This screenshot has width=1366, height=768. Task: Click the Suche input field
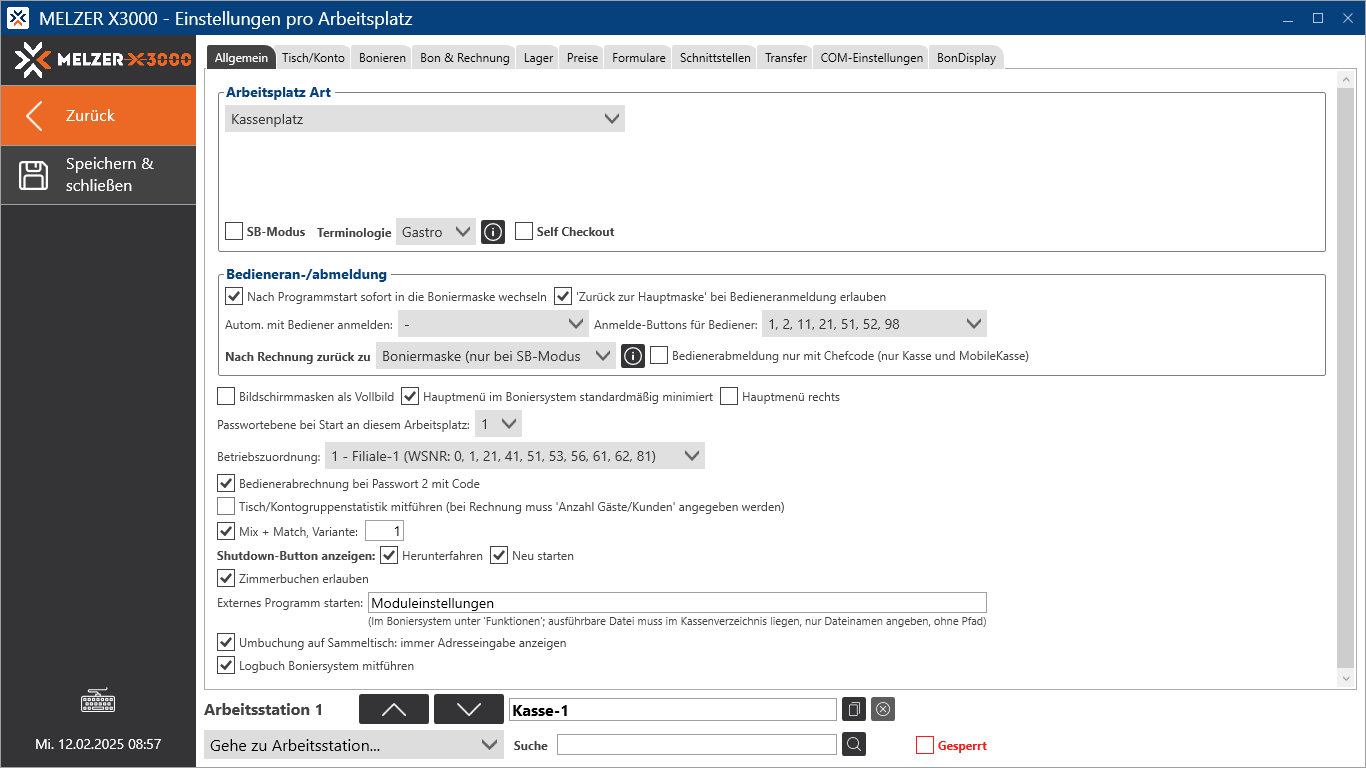[x=696, y=745]
